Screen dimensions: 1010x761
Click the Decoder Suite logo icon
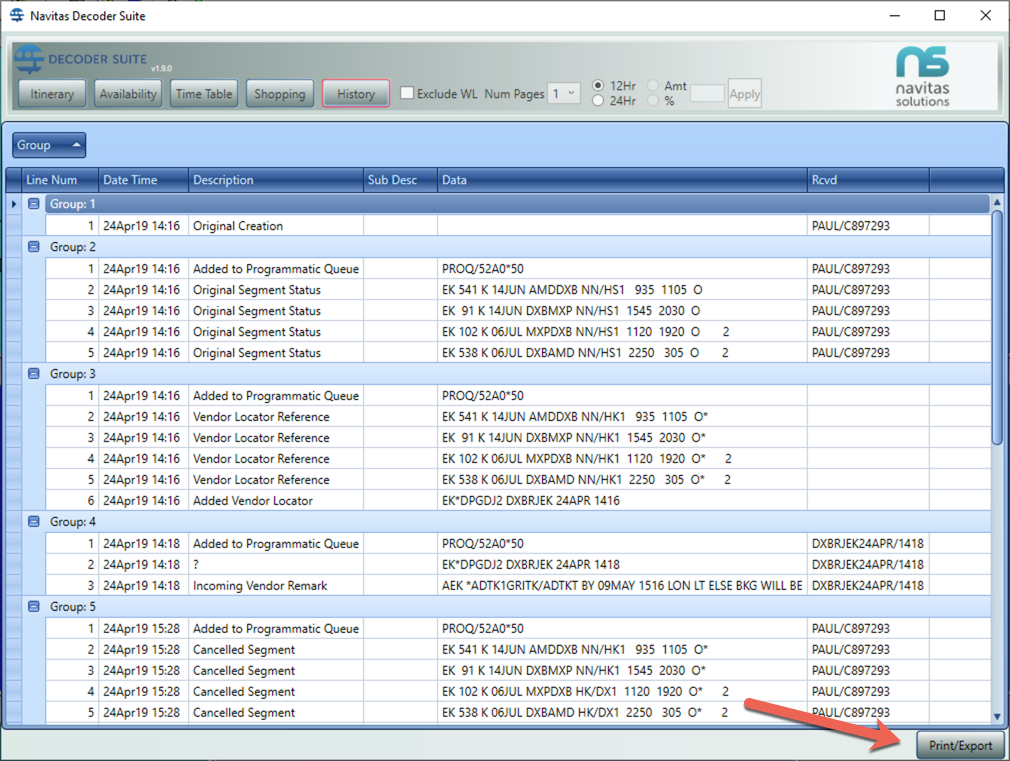pyautogui.click(x=28, y=59)
